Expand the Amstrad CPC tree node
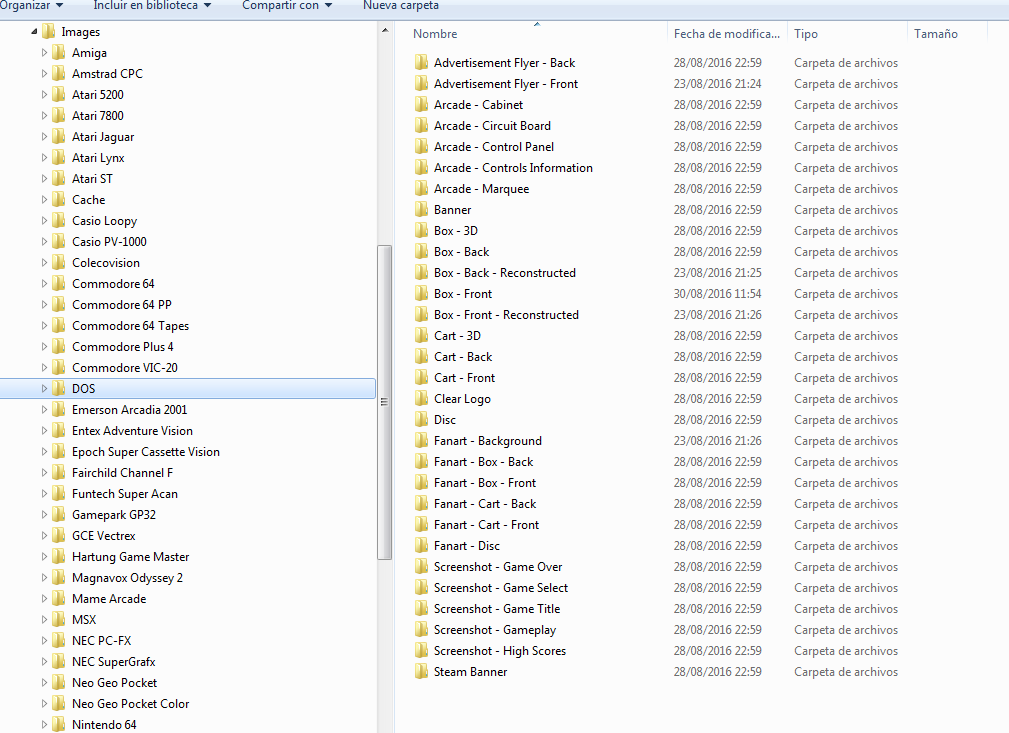 coord(44,73)
